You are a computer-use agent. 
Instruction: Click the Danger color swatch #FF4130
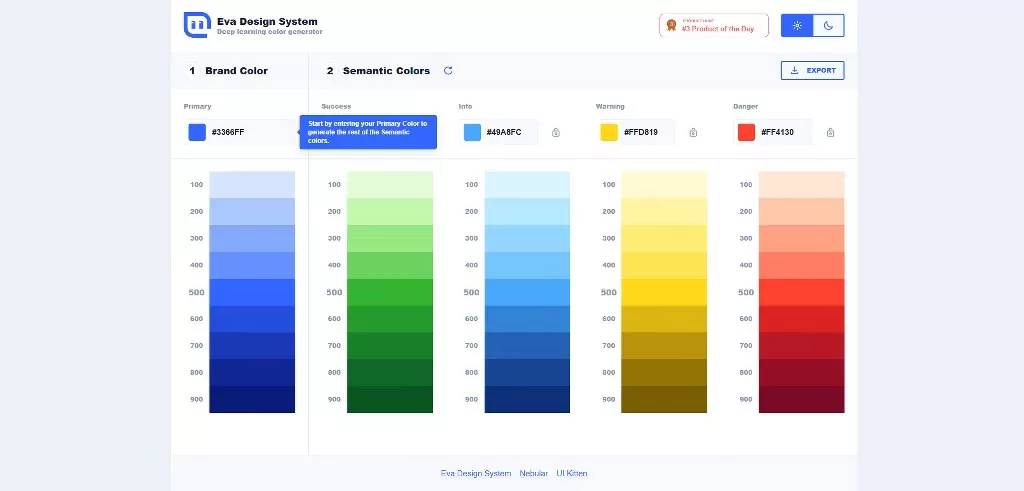click(746, 133)
